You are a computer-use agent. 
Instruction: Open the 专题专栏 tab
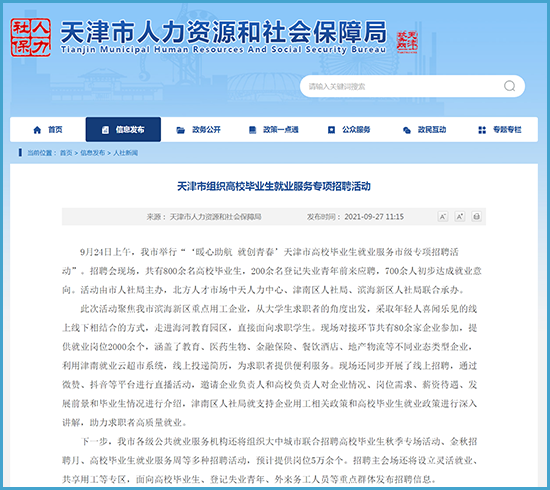pos(500,130)
